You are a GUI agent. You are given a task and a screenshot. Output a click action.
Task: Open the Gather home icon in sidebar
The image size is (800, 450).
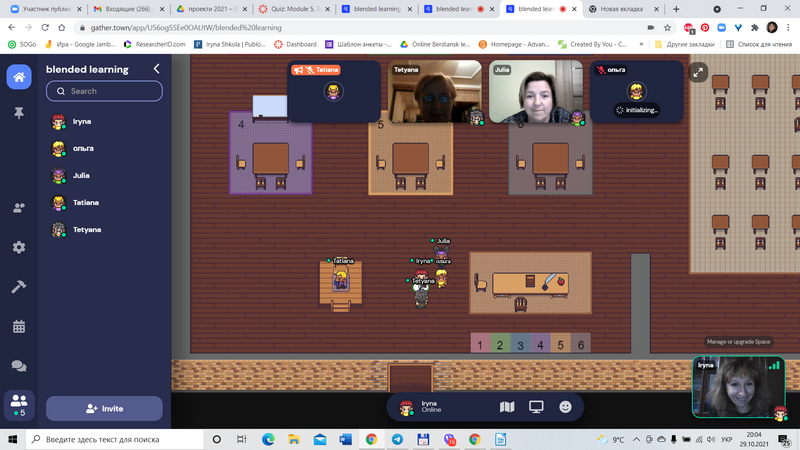tap(19, 77)
